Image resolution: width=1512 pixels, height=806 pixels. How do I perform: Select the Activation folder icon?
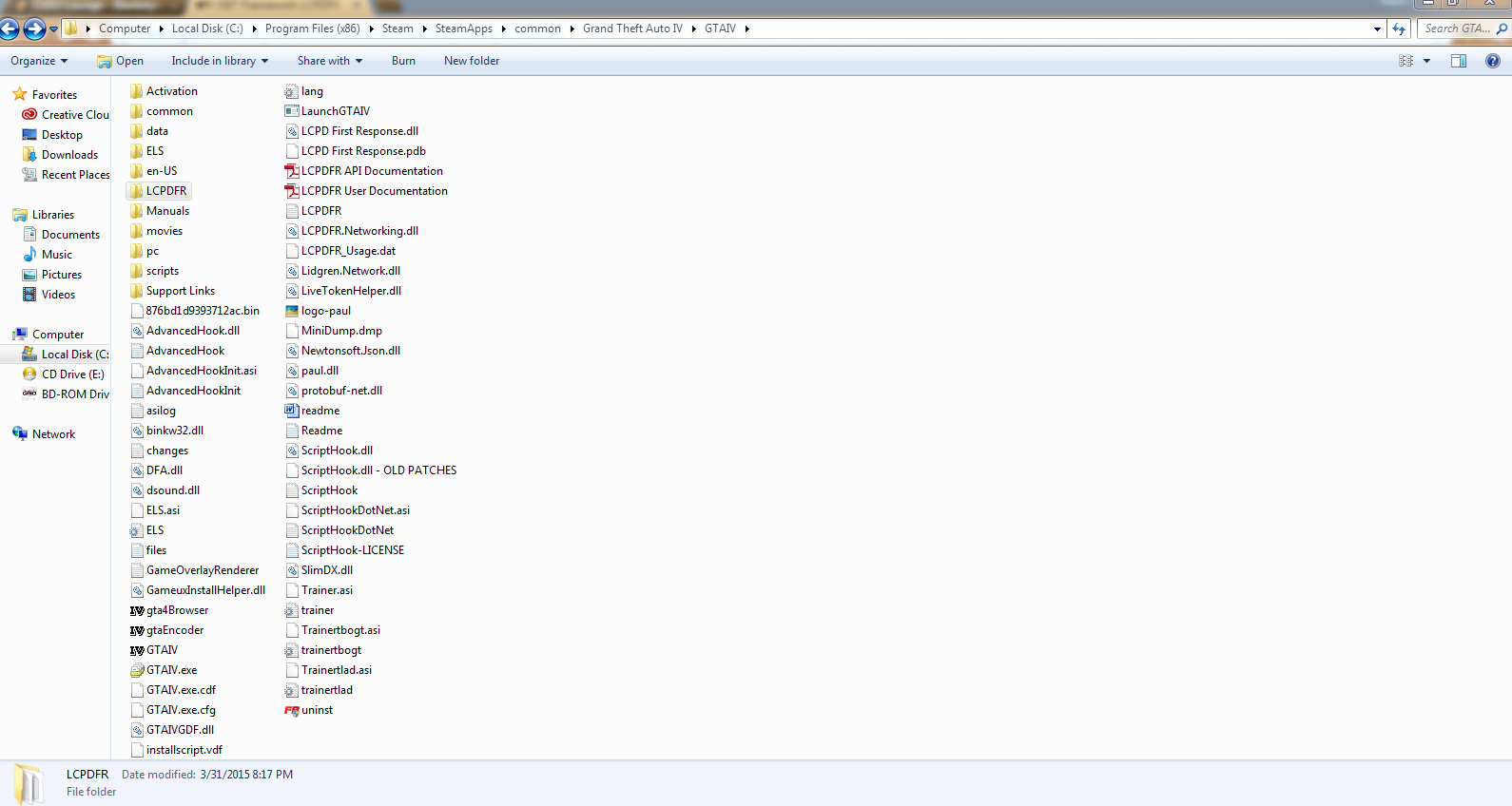[x=137, y=91]
